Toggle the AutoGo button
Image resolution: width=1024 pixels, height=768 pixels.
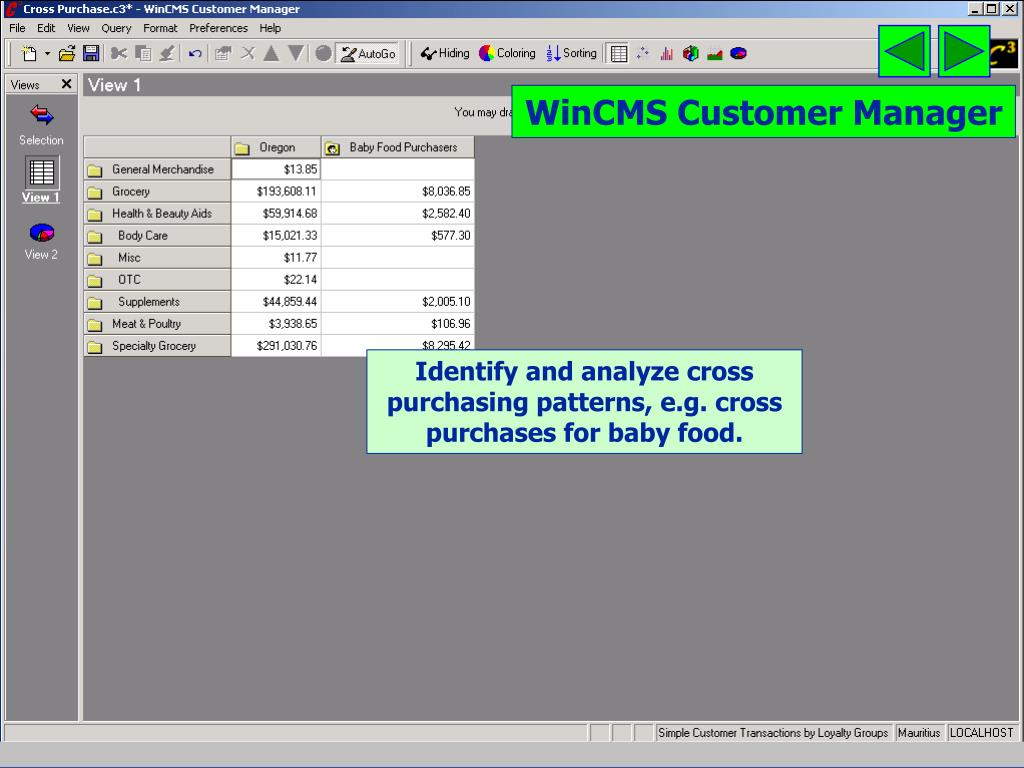[x=368, y=54]
